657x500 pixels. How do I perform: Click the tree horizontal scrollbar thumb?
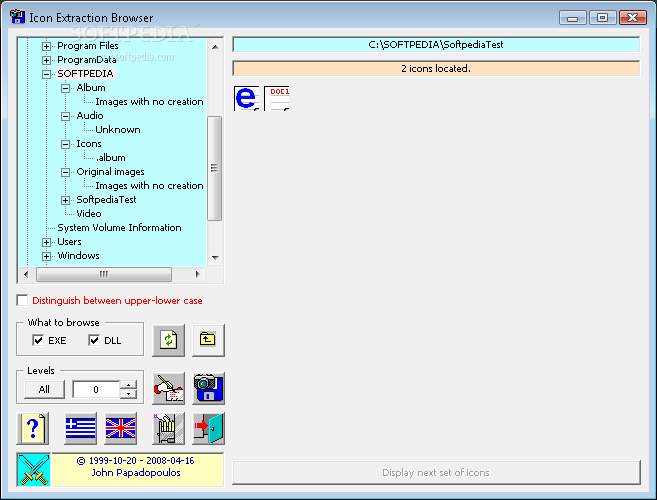[x=104, y=274]
